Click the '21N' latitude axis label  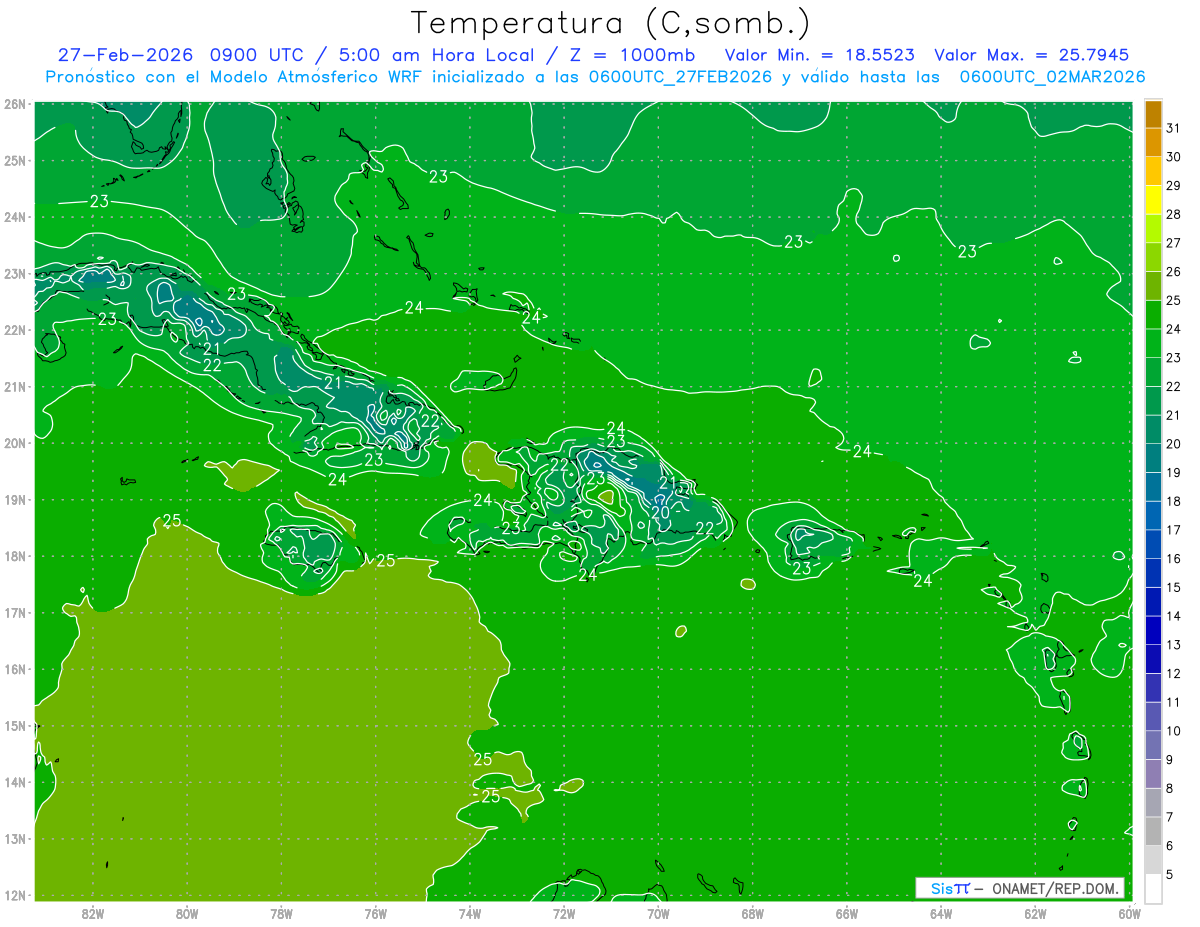coord(15,386)
